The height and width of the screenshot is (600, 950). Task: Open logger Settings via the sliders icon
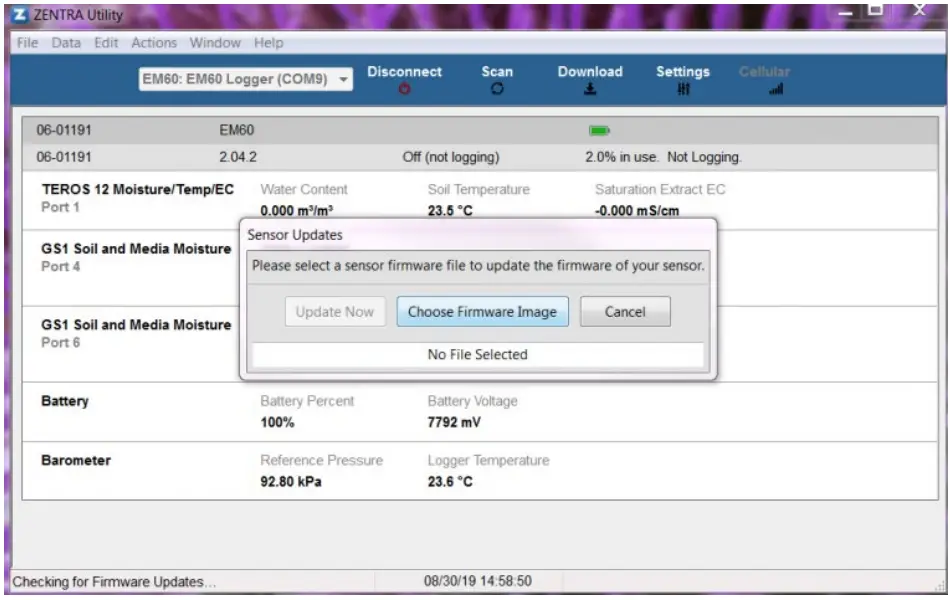point(681,79)
